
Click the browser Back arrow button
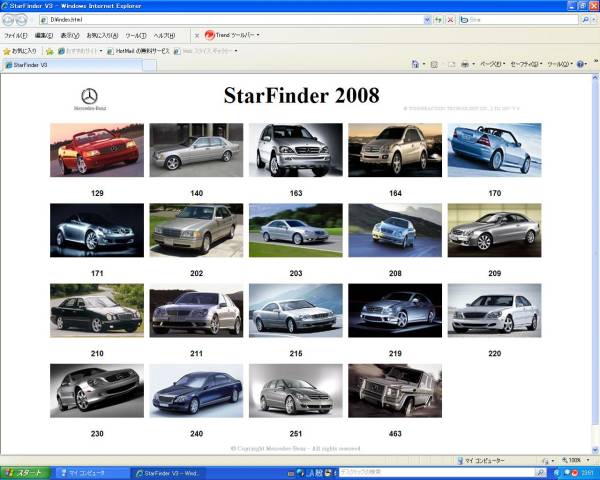pos(8,20)
